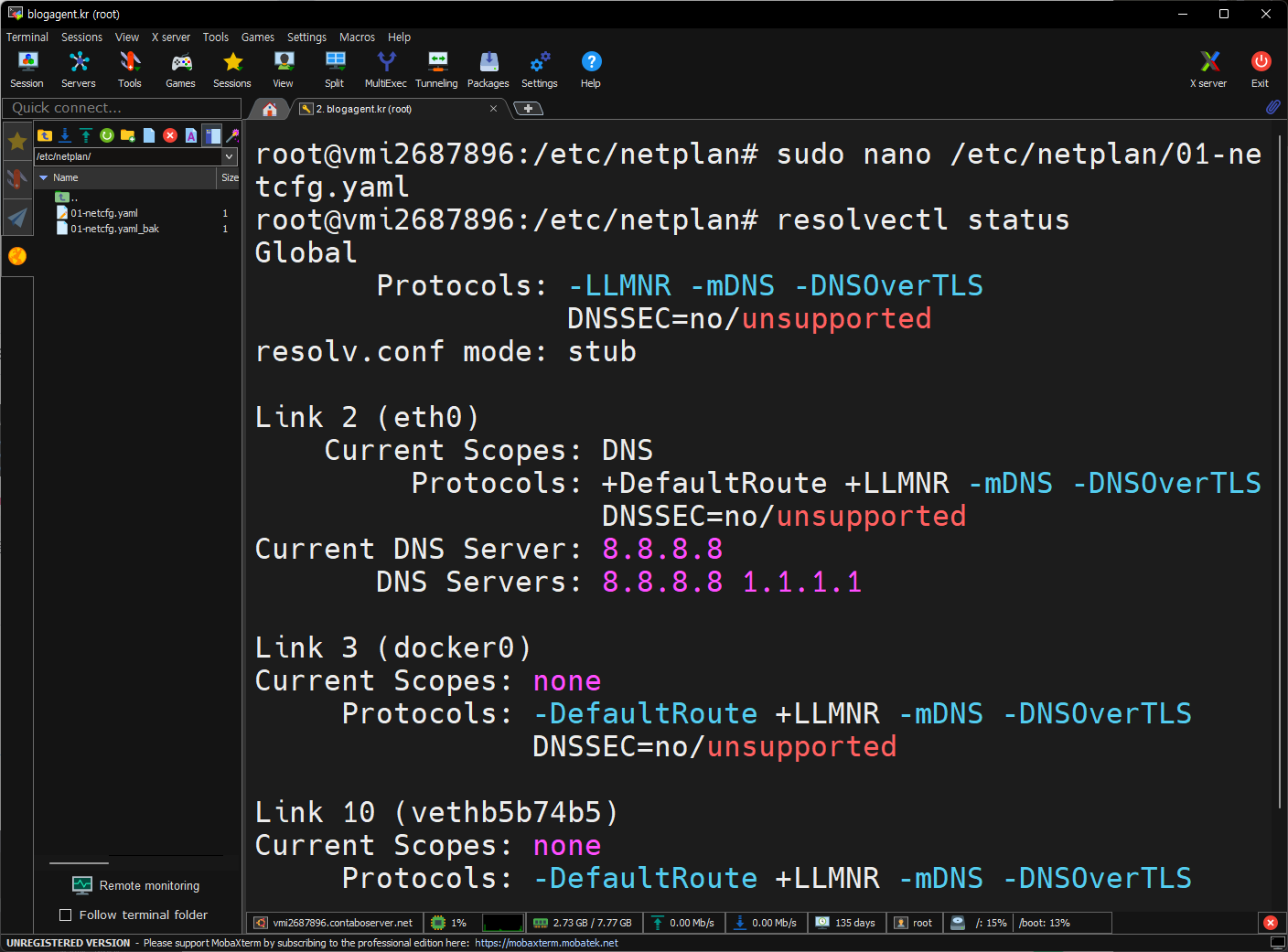This screenshot has width=1288, height=952.
Task: Select the 01-netcfg.yaml_bak file
Action: point(114,229)
